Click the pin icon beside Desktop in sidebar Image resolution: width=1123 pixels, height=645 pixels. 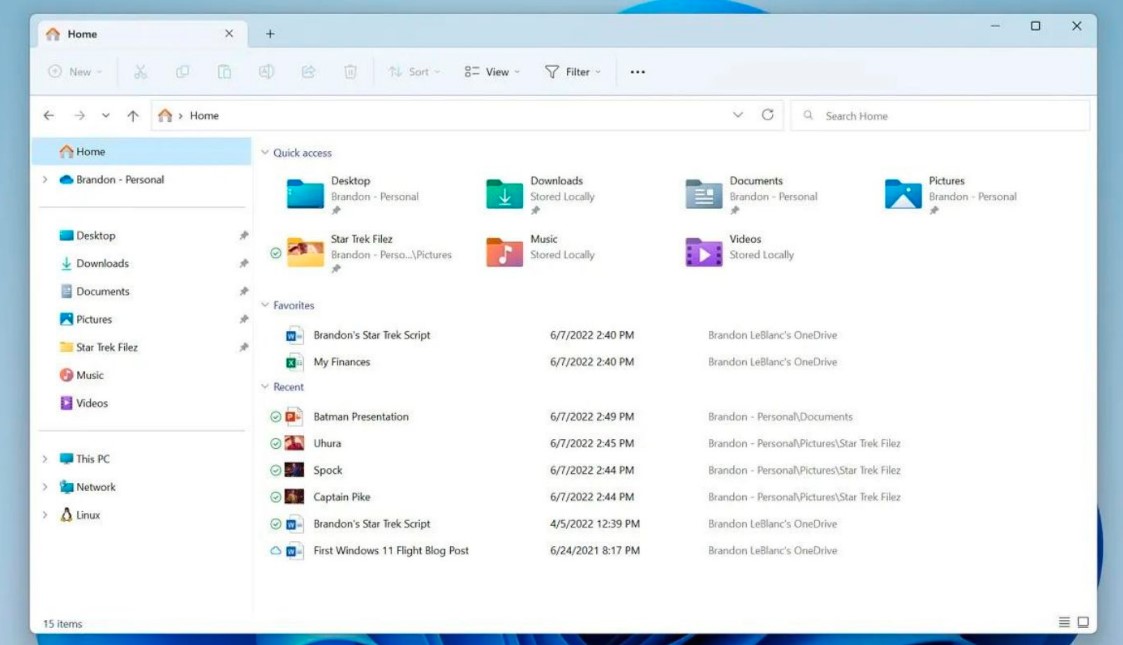pos(244,236)
